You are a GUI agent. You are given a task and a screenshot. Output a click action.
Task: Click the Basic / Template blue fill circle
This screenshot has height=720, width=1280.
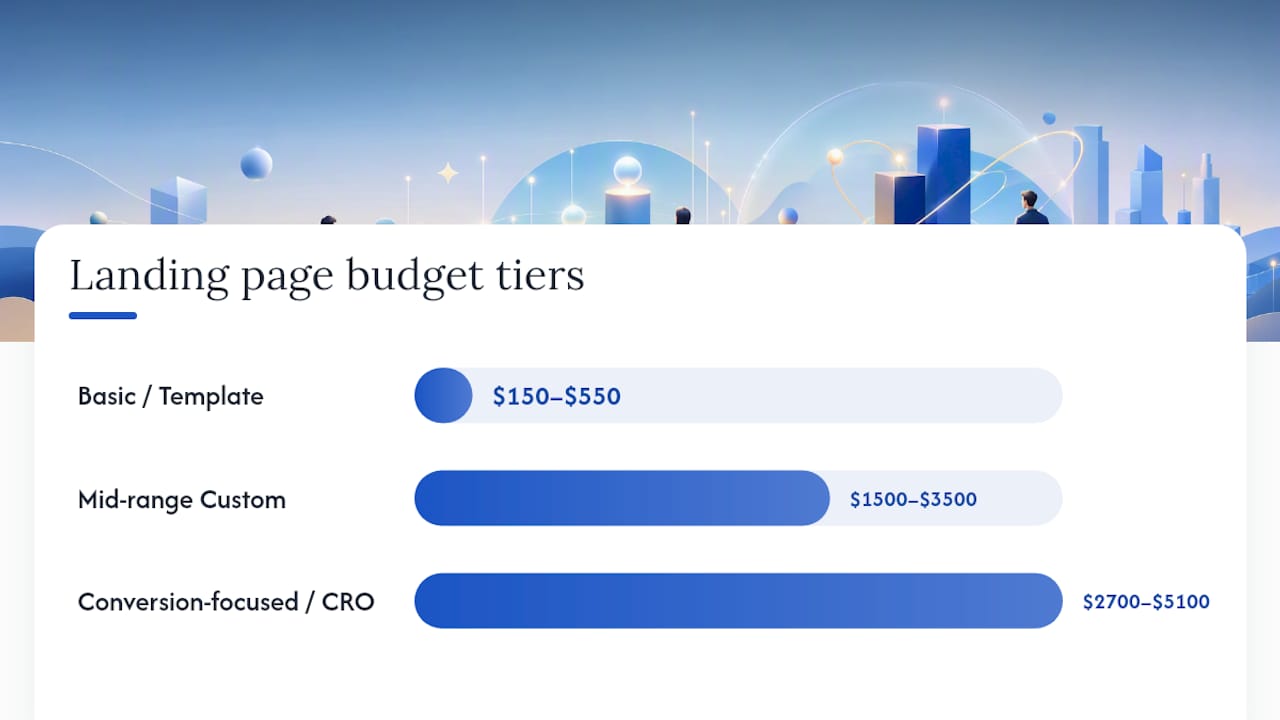tap(443, 395)
